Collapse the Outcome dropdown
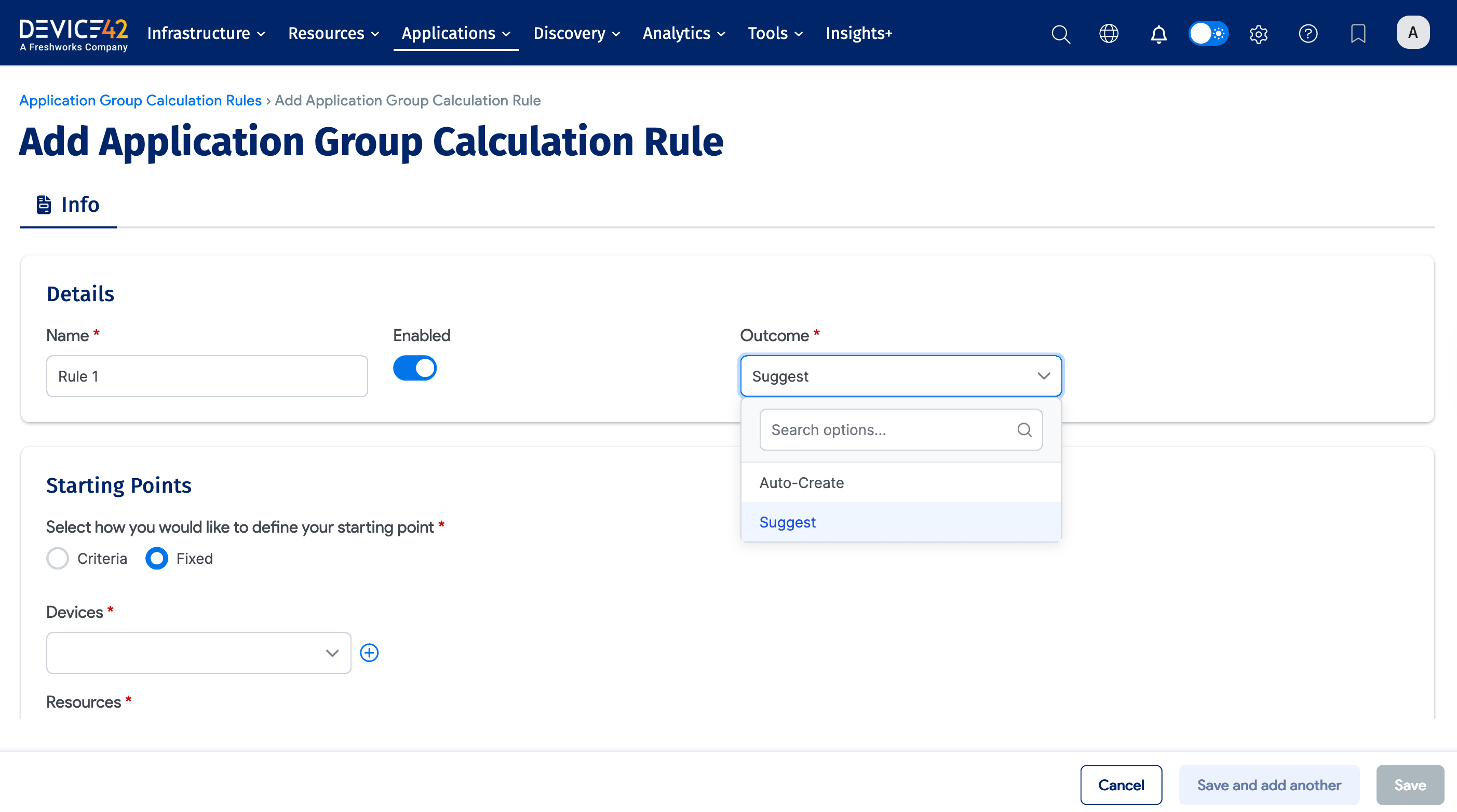Viewport: 1457px width, 812px height. pyautogui.click(x=1044, y=376)
